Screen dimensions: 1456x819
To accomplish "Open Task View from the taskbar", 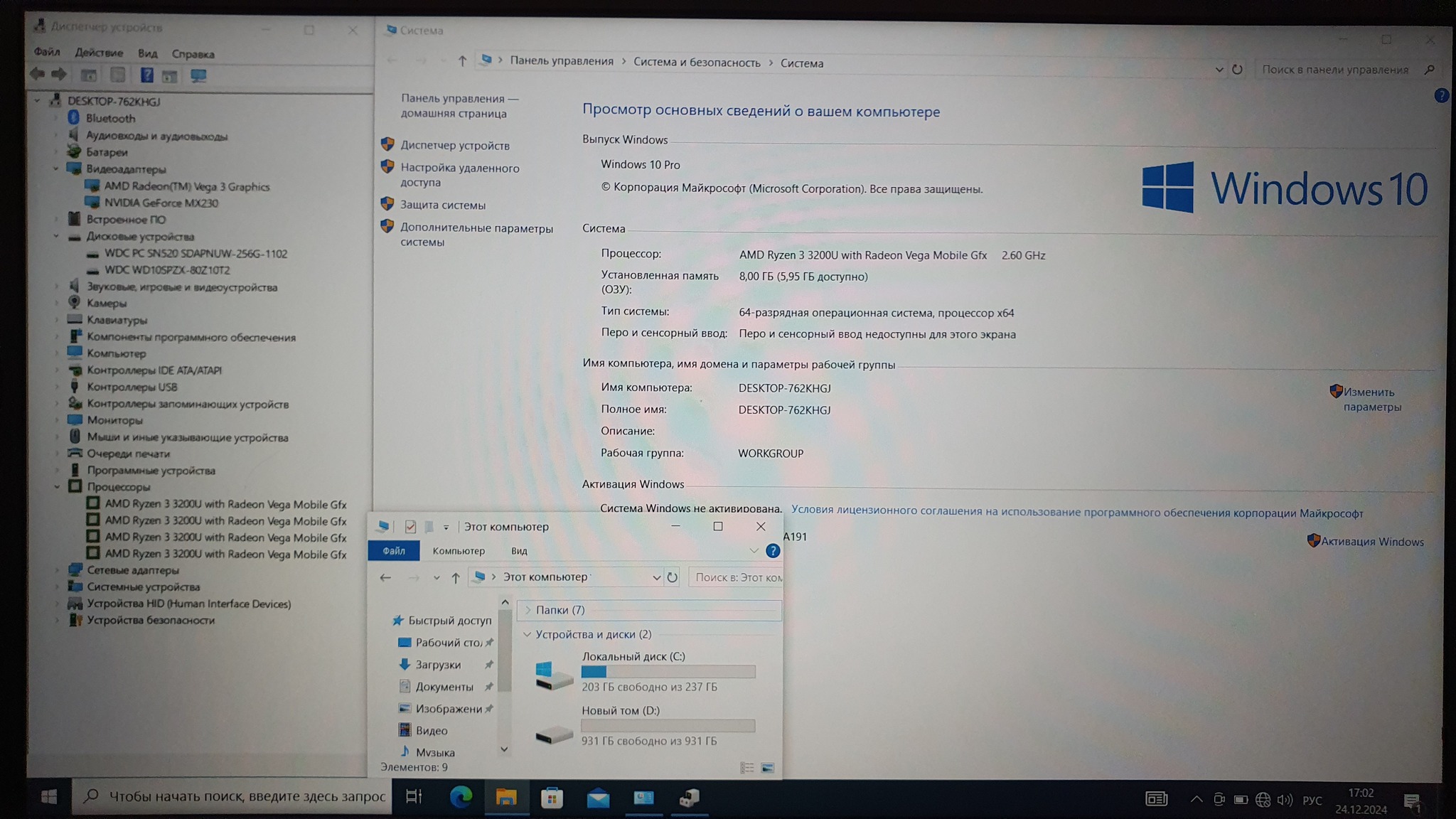I will 414,797.
